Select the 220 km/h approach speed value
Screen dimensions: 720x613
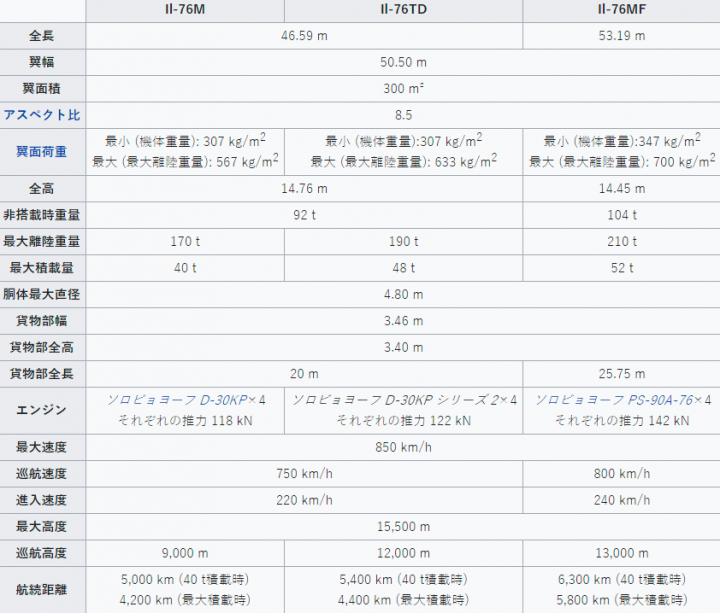click(x=304, y=500)
